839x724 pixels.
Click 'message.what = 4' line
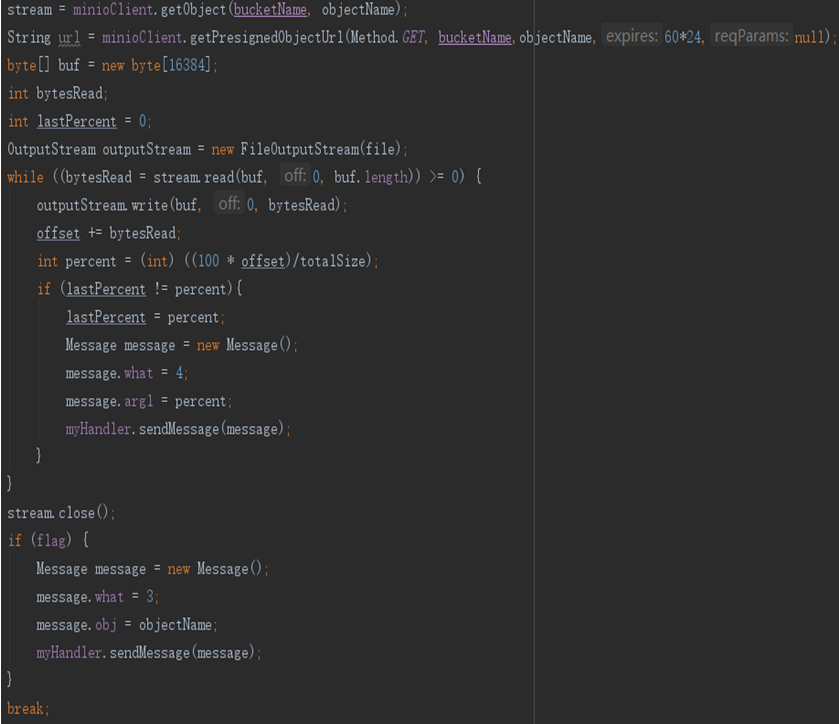pyautogui.click(x=127, y=373)
